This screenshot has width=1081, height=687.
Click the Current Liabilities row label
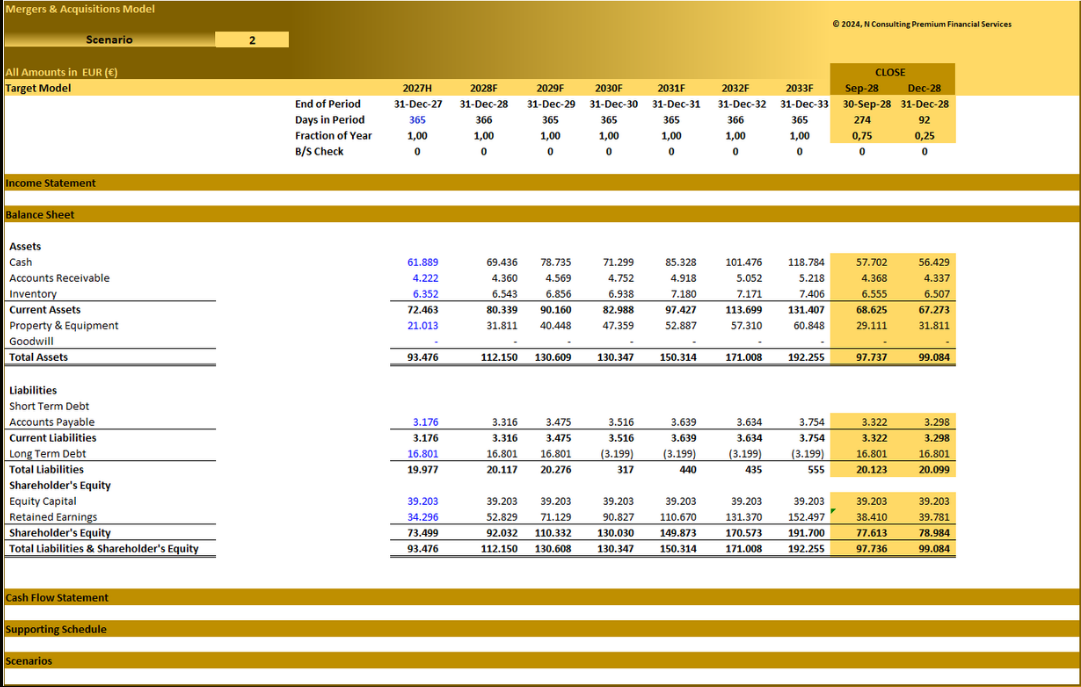(x=52, y=438)
